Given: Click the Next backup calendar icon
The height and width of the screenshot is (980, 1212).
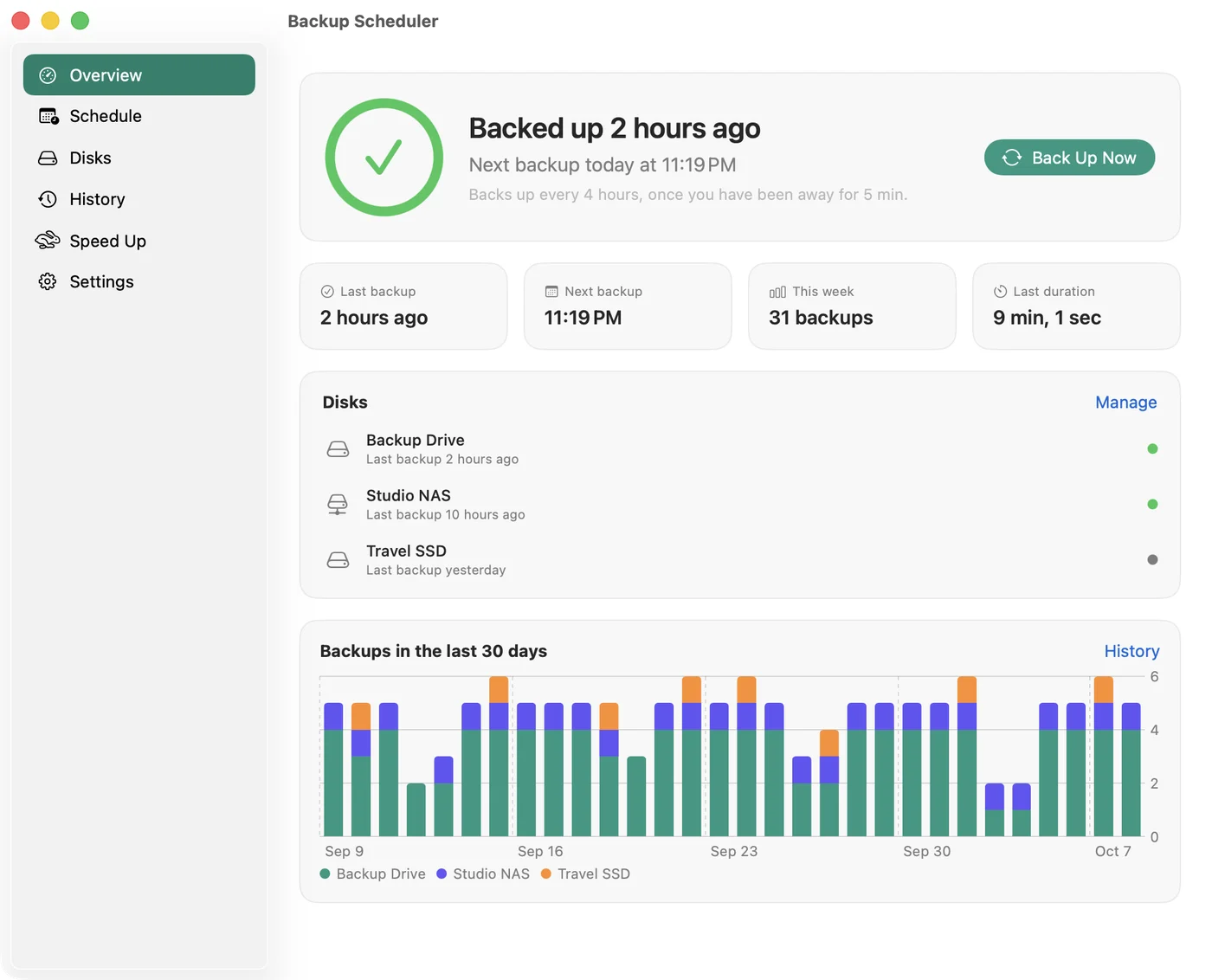Looking at the screenshot, I should click(551, 292).
